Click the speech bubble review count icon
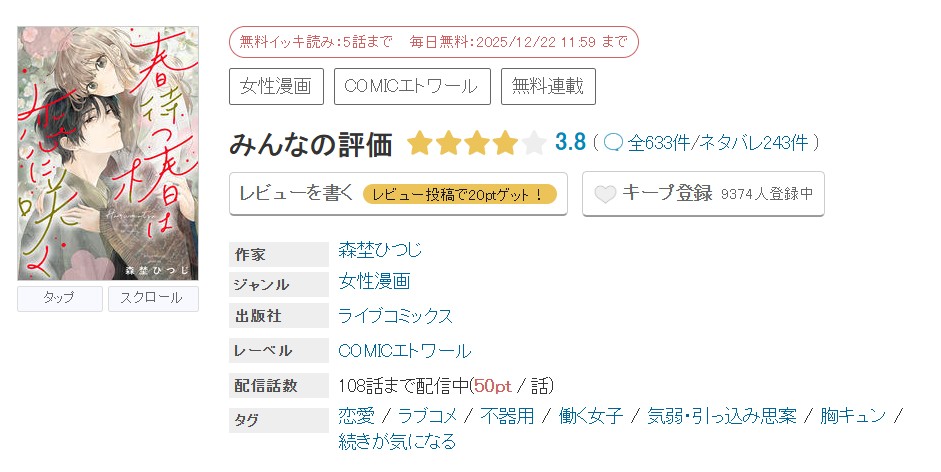941x472 pixels. pos(614,142)
